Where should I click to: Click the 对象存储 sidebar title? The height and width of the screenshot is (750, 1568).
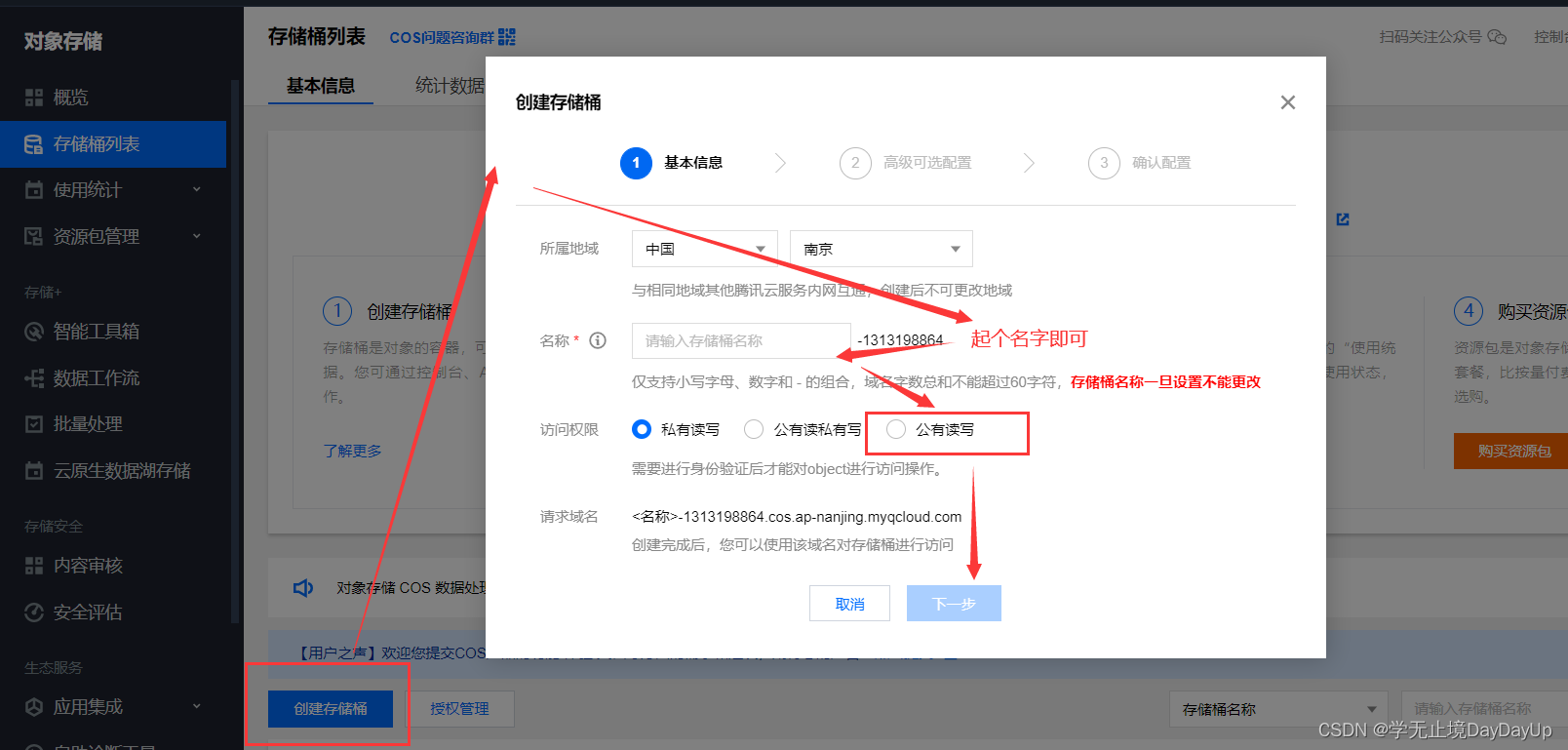point(63,41)
